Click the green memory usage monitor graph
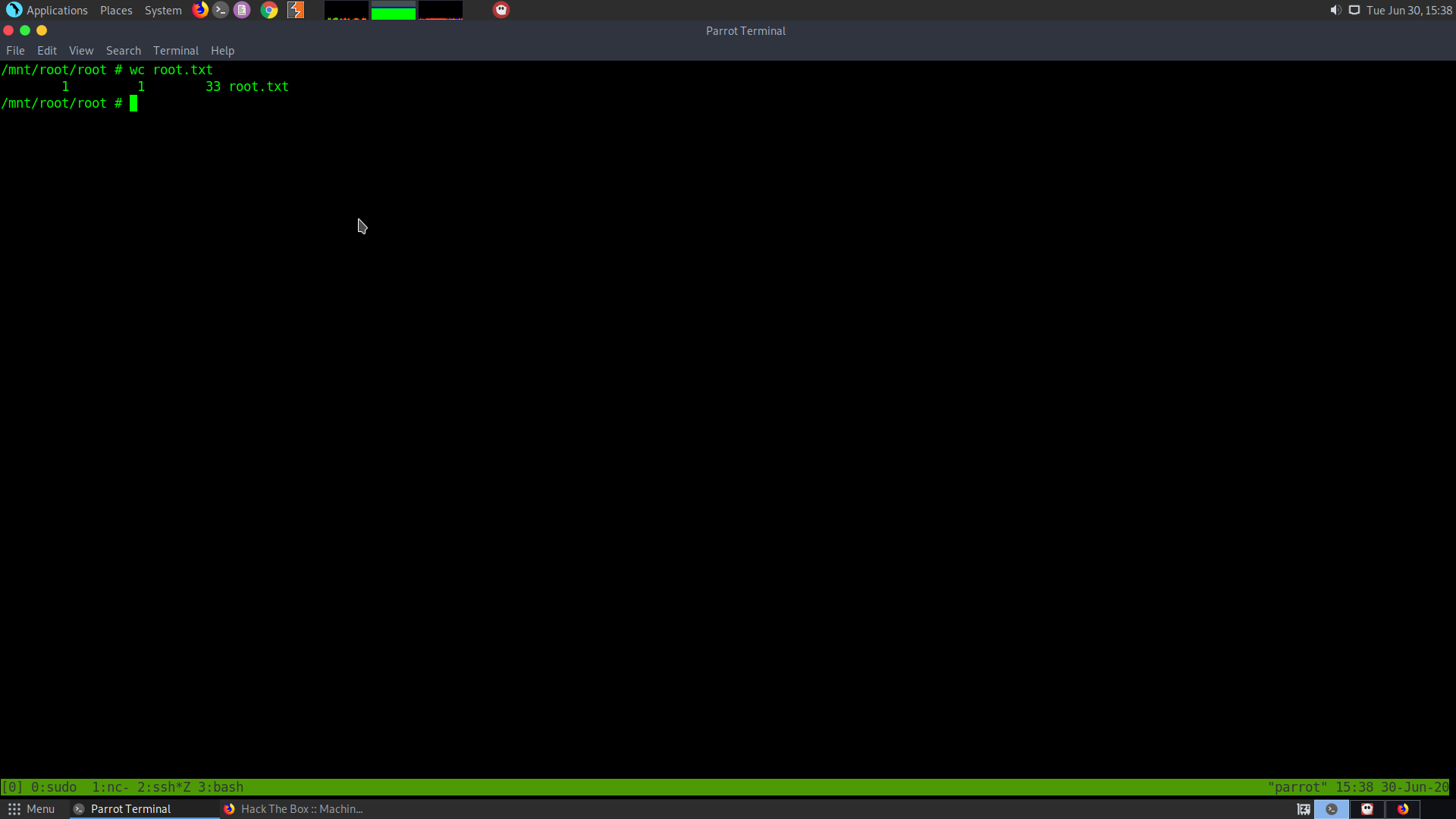Screen dimensions: 1456x819 pyautogui.click(x=393, y=11)
